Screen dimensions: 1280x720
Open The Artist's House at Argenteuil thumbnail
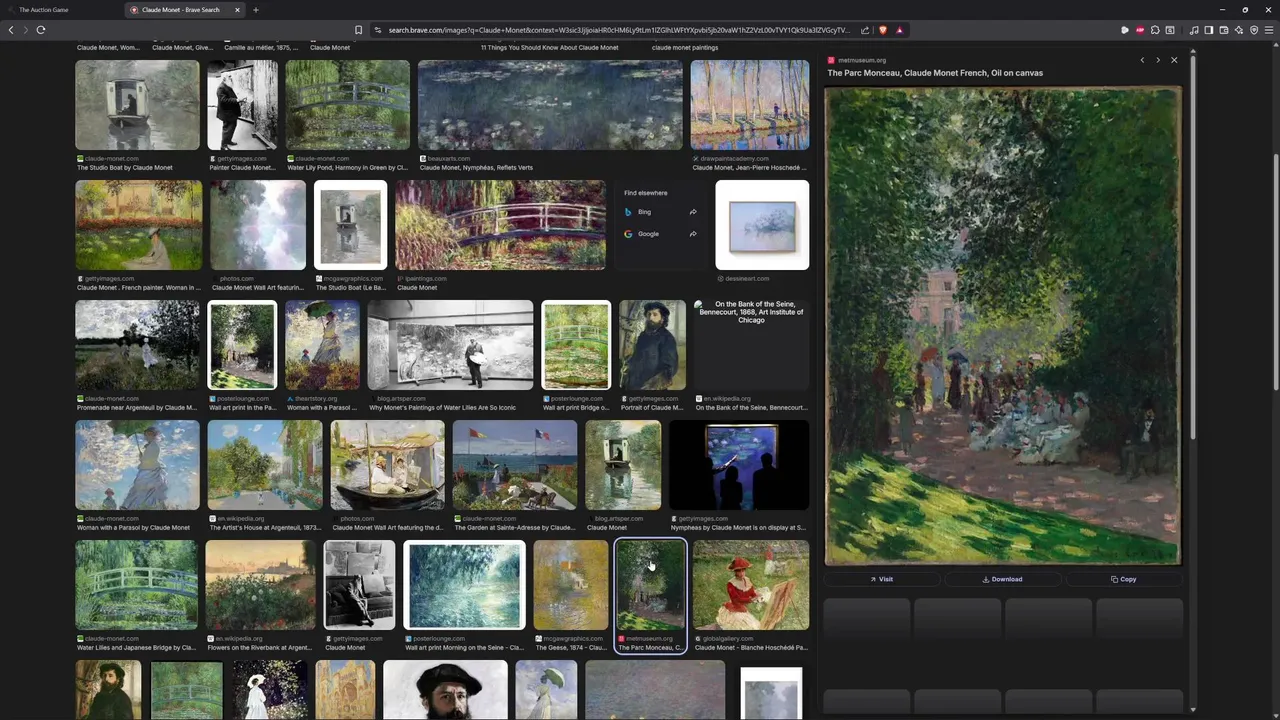coord(265,465)
